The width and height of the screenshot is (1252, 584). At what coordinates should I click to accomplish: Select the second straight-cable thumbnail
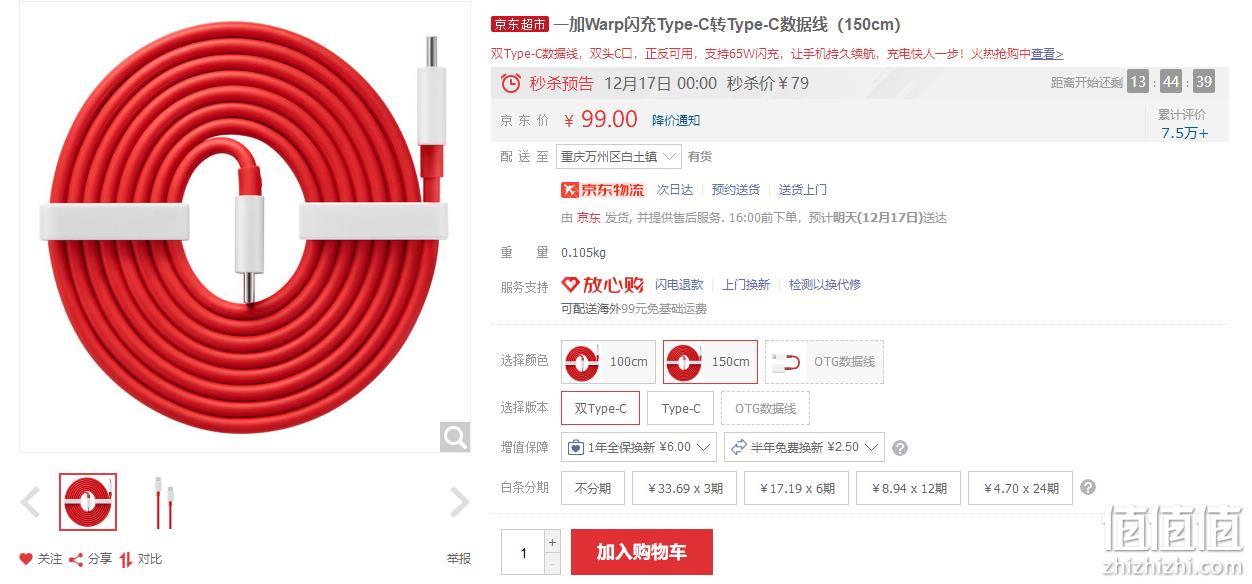165,502
